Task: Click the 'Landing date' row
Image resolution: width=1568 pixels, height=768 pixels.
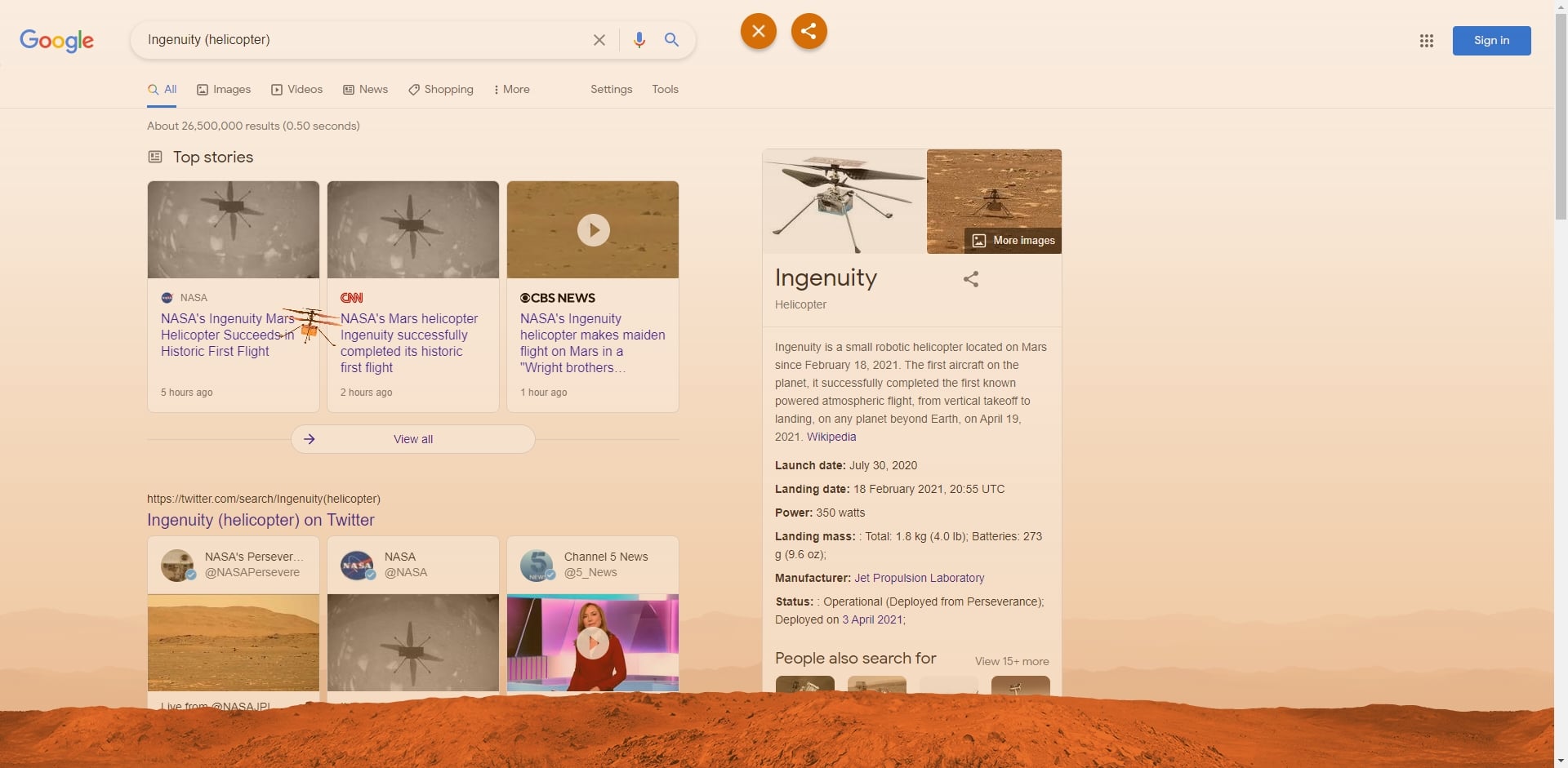Action: point(890,490)
